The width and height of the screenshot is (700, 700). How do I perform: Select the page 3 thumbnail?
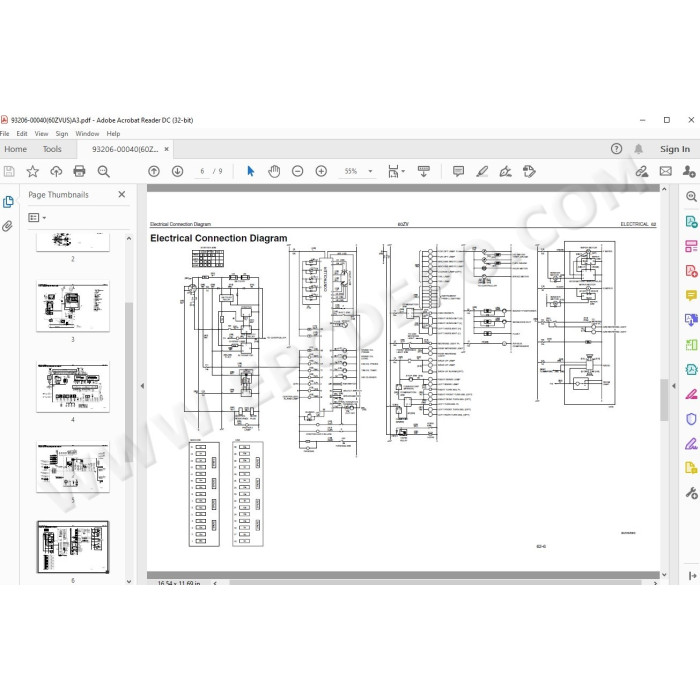tap(73, 306)
